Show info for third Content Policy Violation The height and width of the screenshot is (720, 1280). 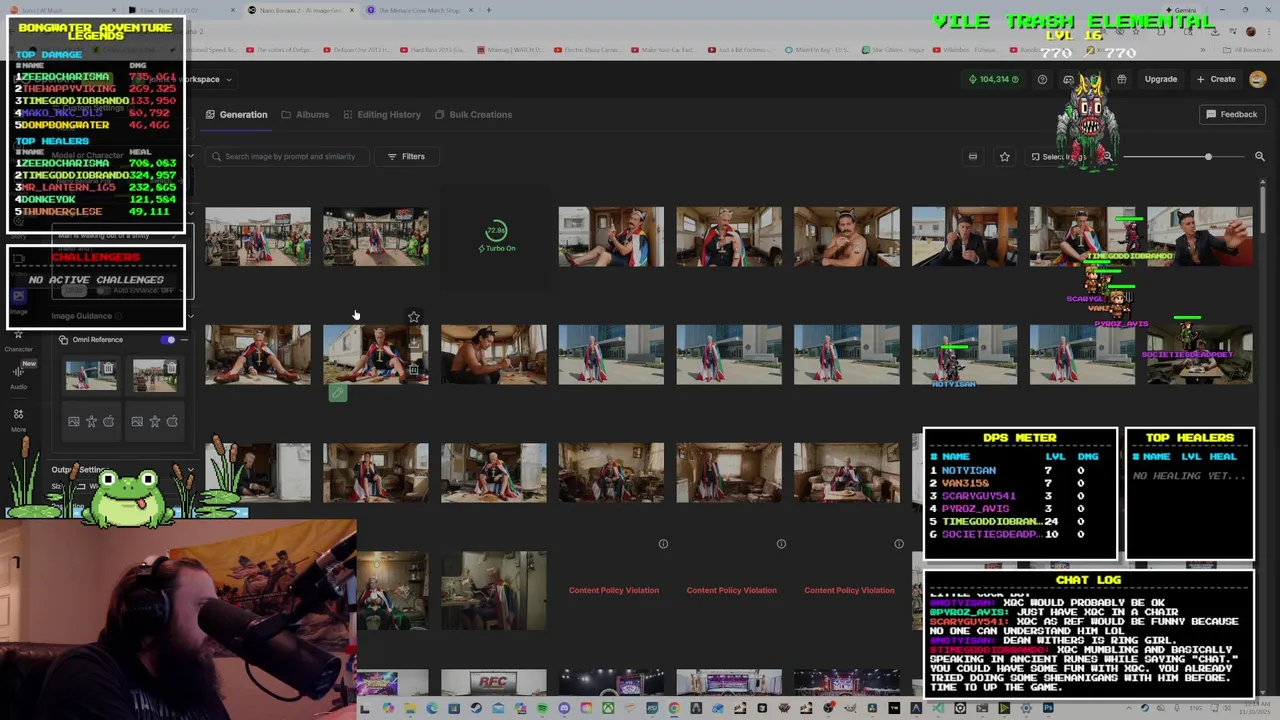tap(899, 544)
